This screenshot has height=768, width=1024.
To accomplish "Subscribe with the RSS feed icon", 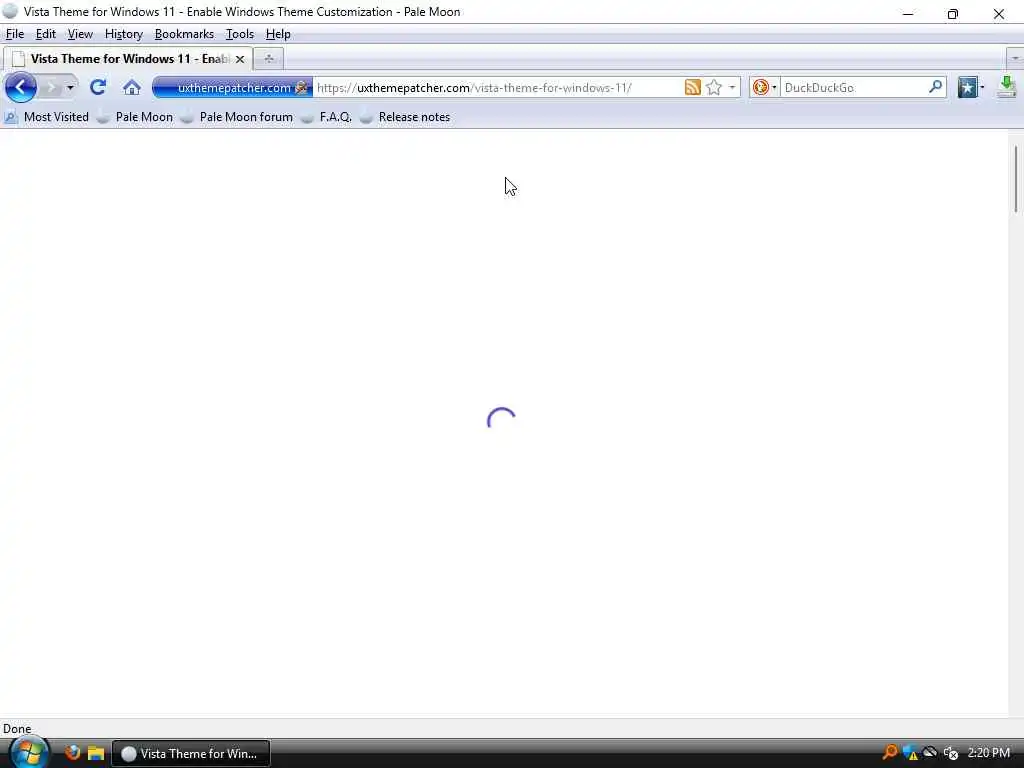I will (692, 88).
